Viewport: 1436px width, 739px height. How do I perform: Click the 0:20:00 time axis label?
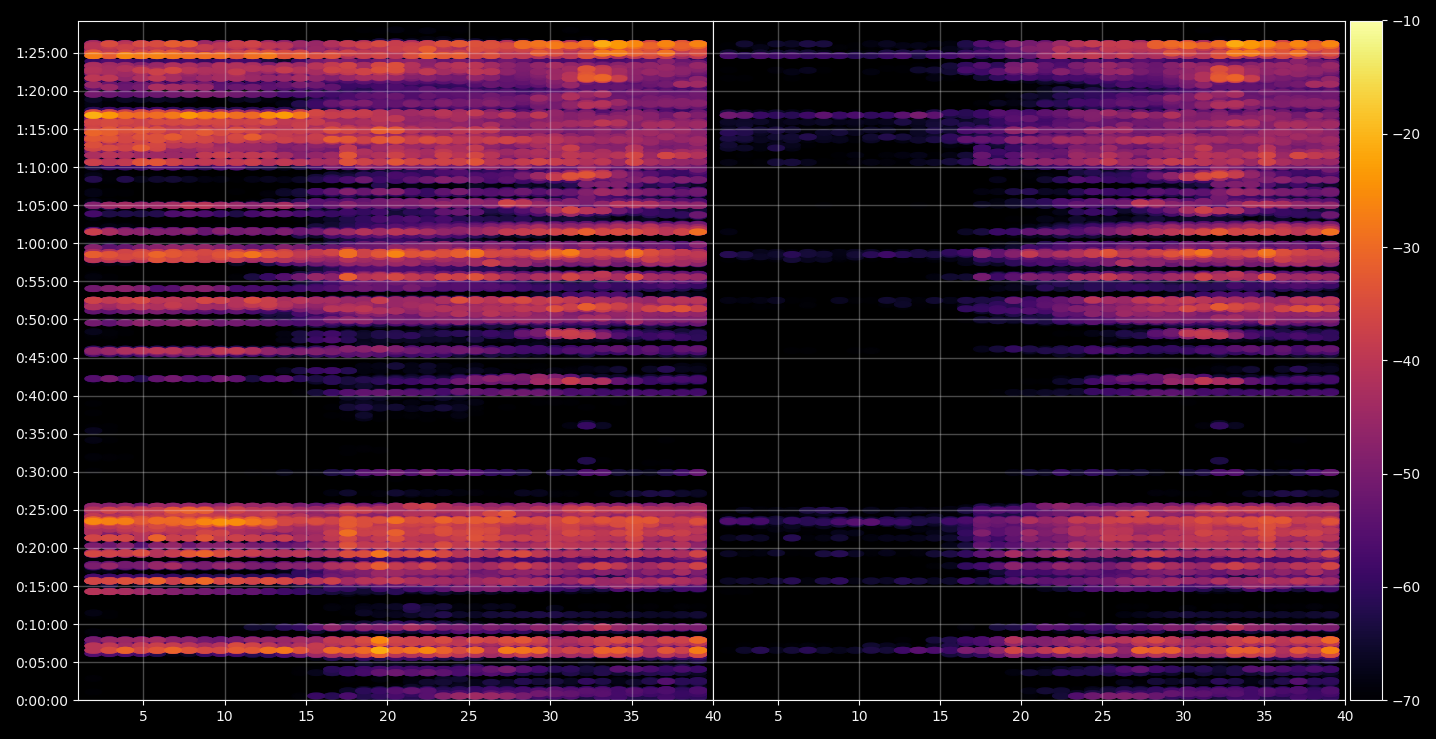tap(42, 547)
